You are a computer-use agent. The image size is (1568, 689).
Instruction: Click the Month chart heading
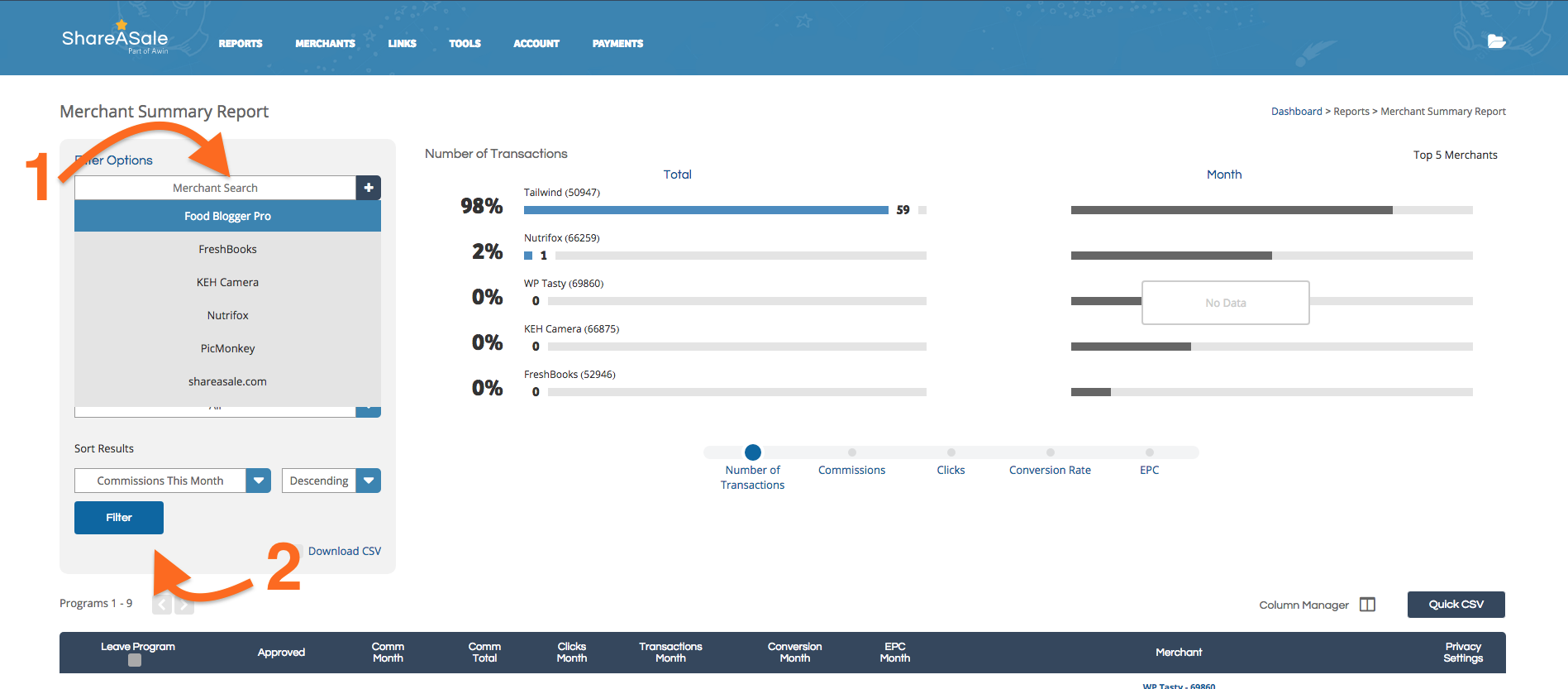[1224, 175]
